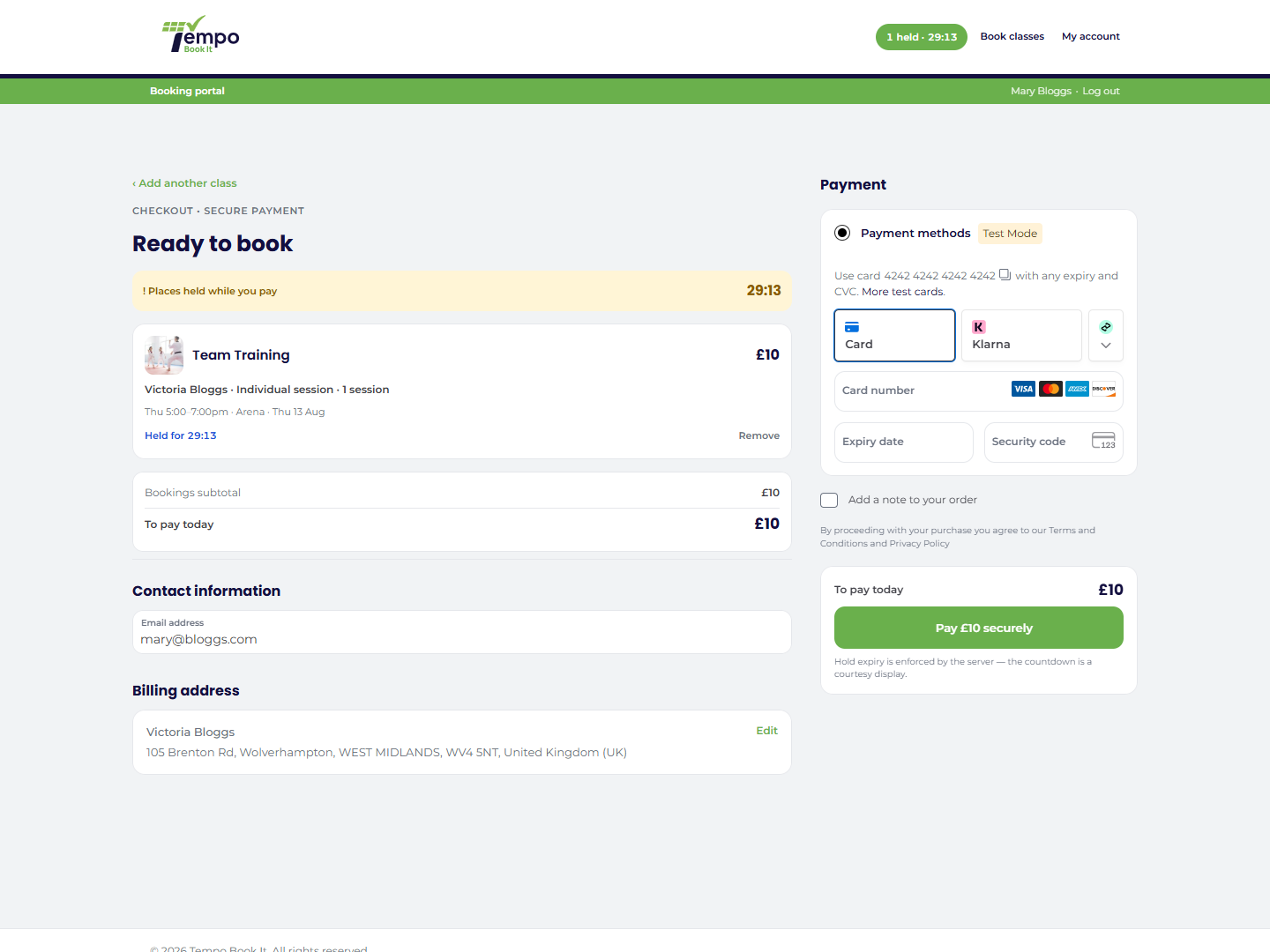Click the Mastercard brand icon

point(1050,389)
